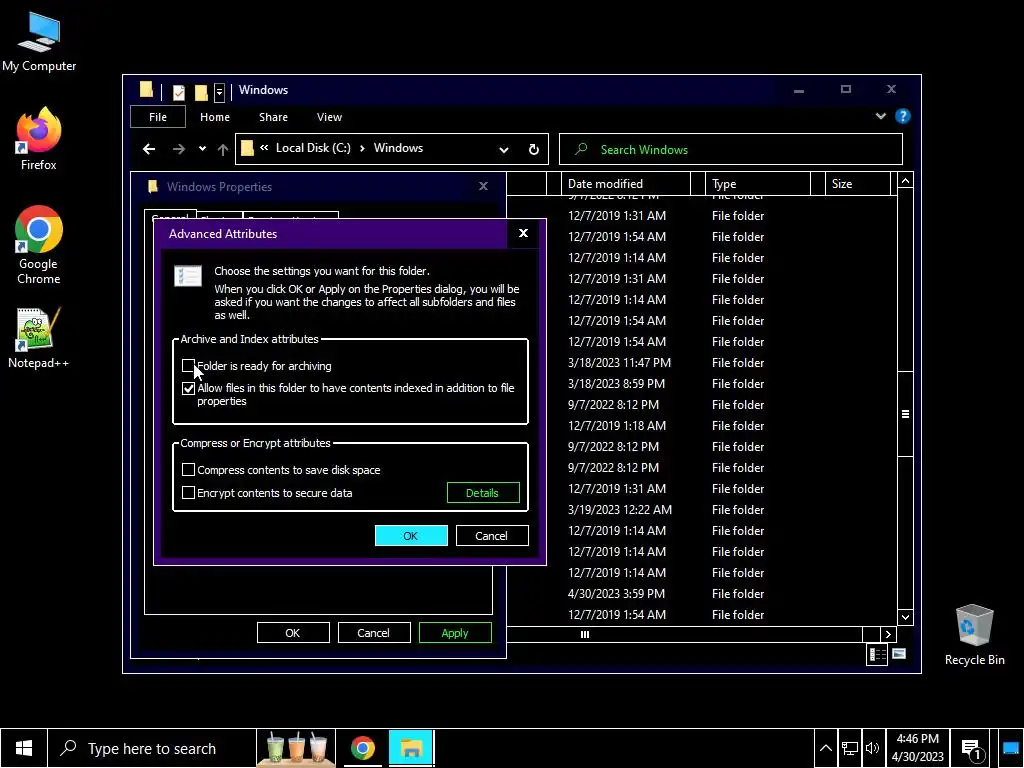Image resolution: width=1024 pixels, height=768 pixels.
Task: Sort by Size column header
Action: [857, 184]
